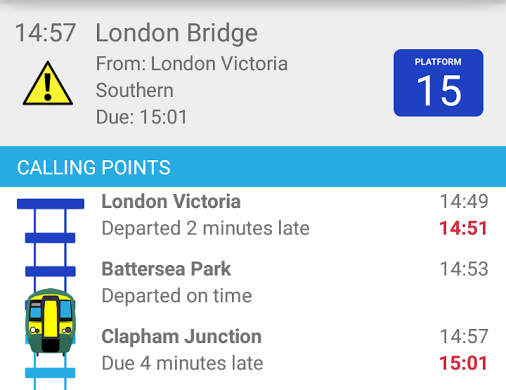This screenshot has height=390, width=506.
Task: Click the Due: 15:01 text
Action: click(x=141, y=117)
